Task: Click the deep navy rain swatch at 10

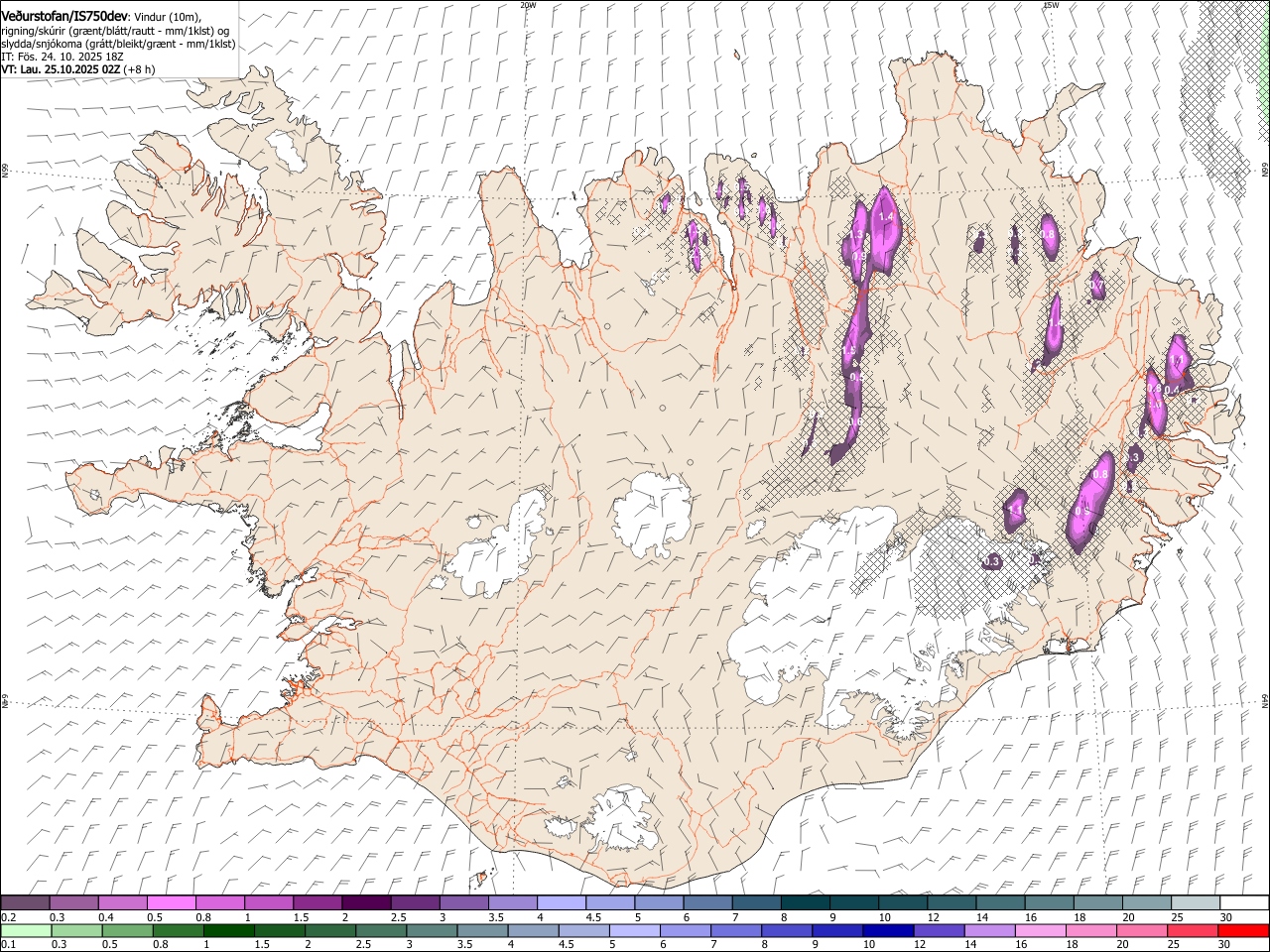Action: 889,930
